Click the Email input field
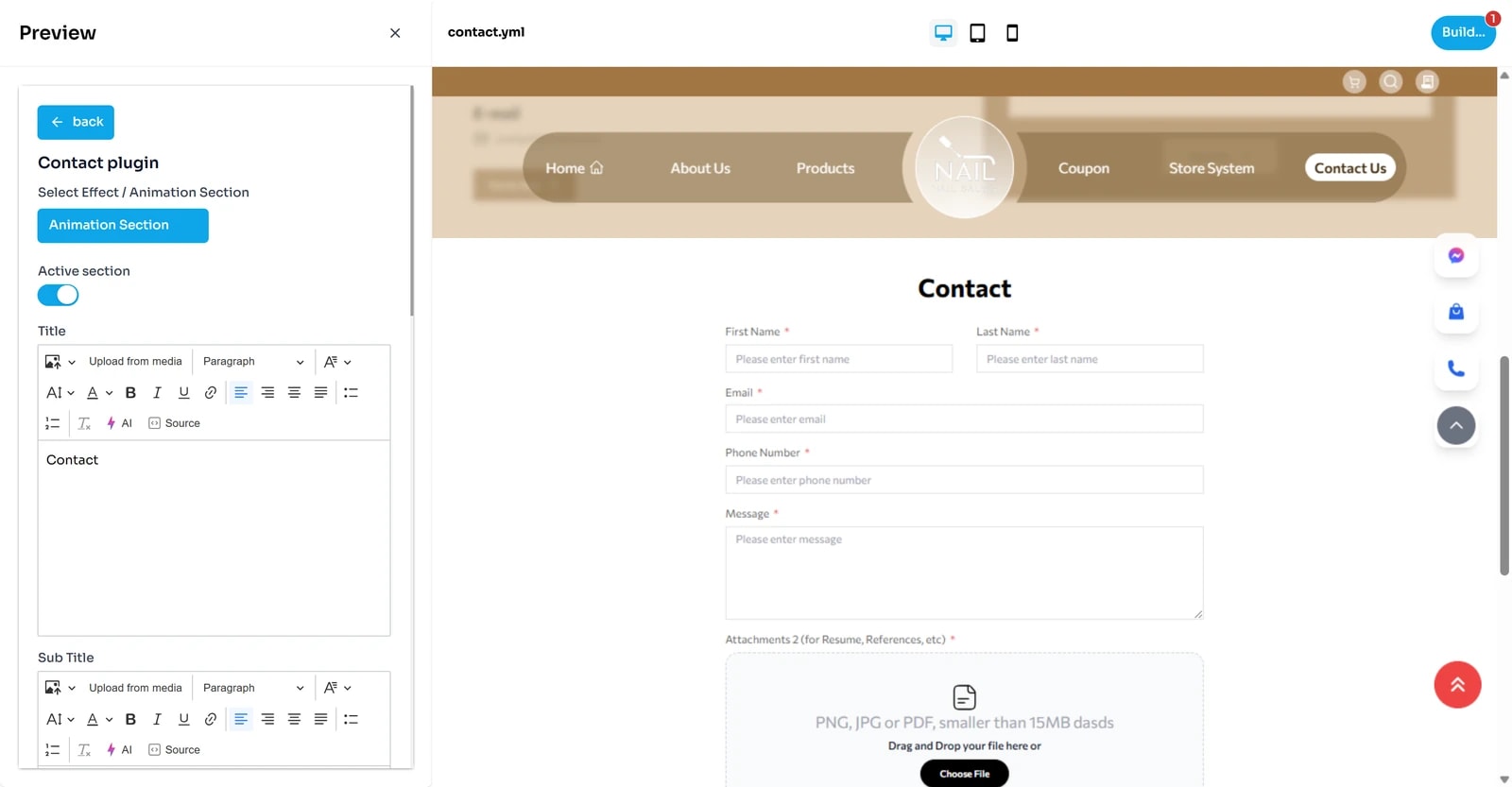Viewport: 1512px width, 787px height. pyautogui.click(x=964, y=419)
